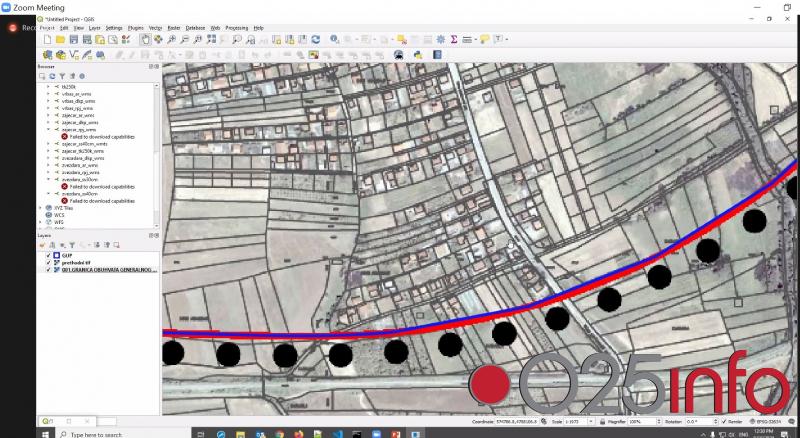800x438 pixels.
Task: Select the zvezdara_dkp_wms browser entry
Action: tap(84, 158)
